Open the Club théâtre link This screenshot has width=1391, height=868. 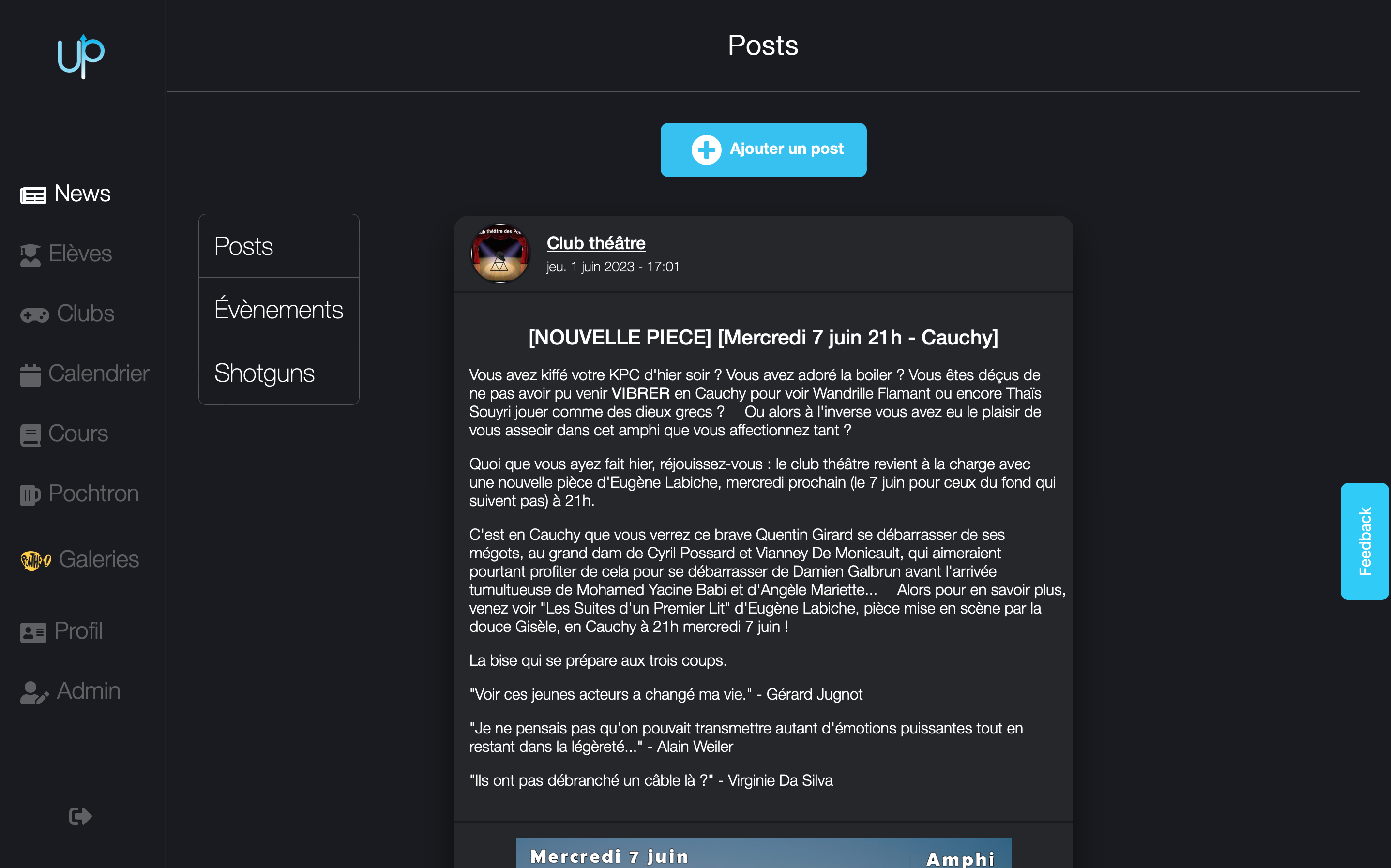[595, 243]
